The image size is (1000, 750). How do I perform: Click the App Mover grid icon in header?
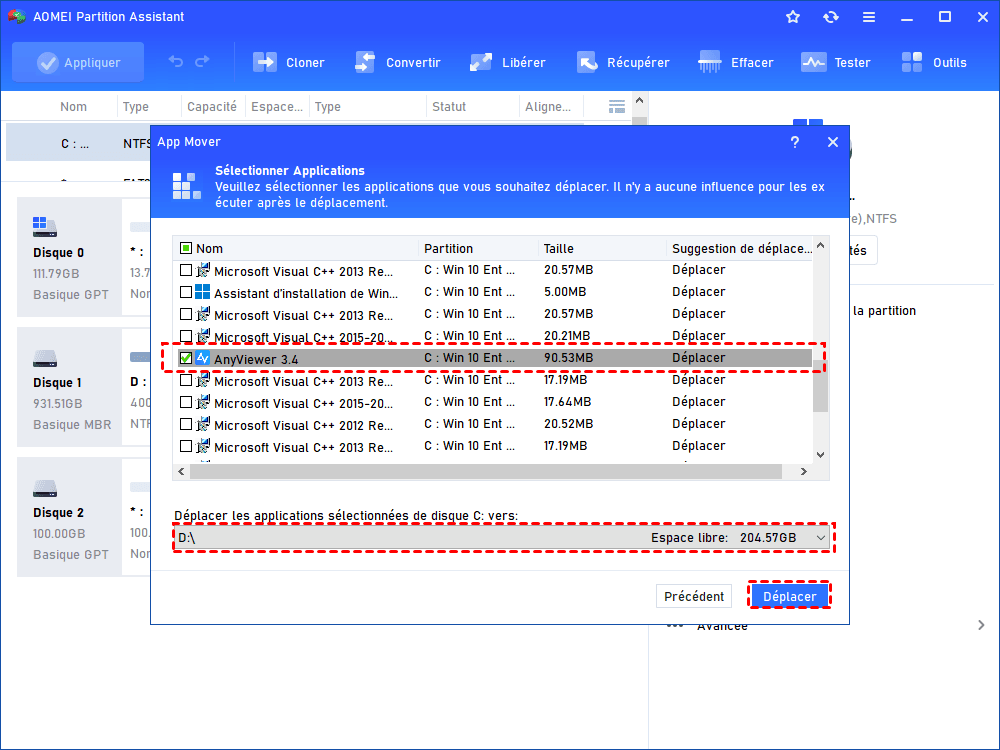pos(187,186)
